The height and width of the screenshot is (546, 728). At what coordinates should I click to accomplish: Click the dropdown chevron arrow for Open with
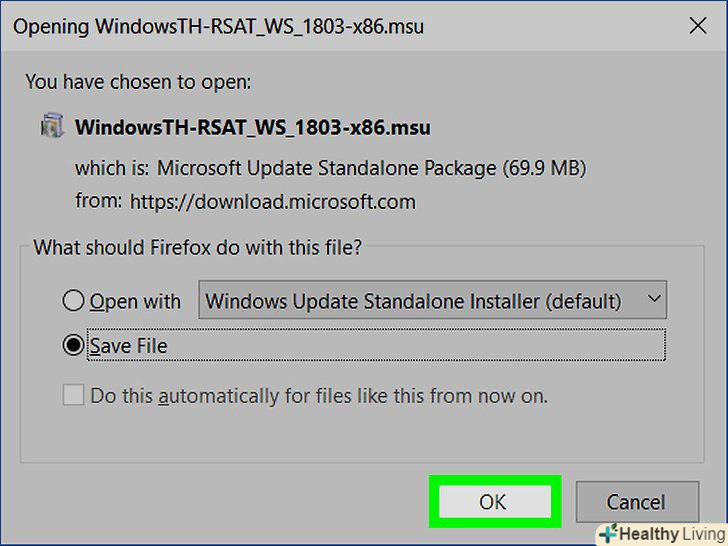654,300
